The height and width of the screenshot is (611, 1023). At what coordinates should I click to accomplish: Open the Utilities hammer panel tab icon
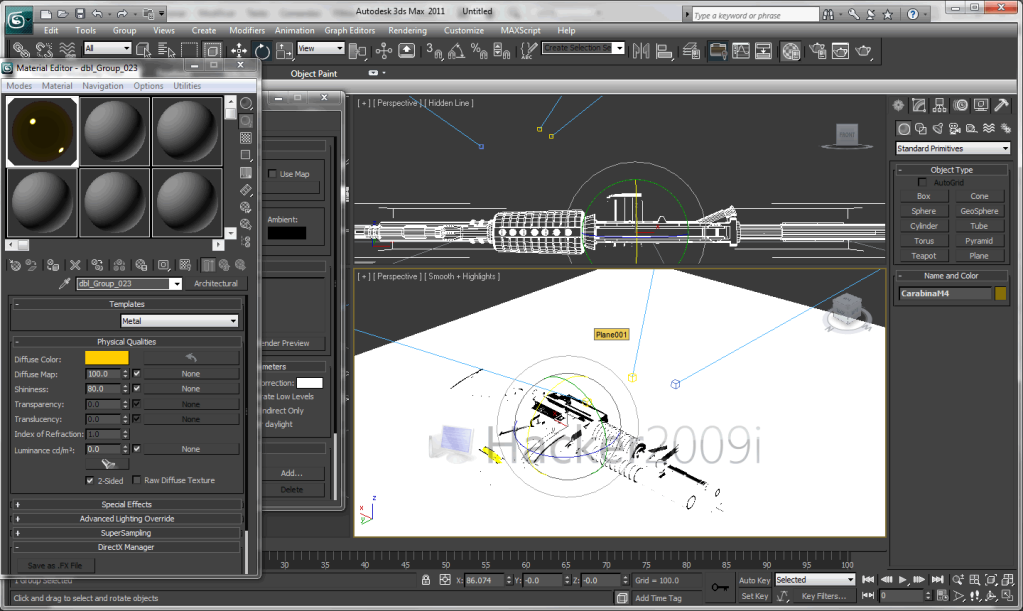click(1001, 105)
